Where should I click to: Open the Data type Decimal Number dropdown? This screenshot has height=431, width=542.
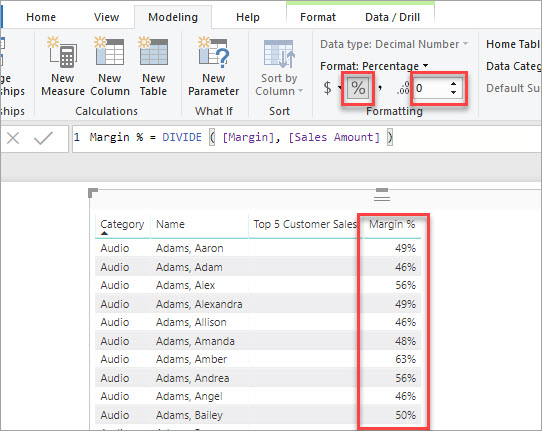tap(394, 44)
